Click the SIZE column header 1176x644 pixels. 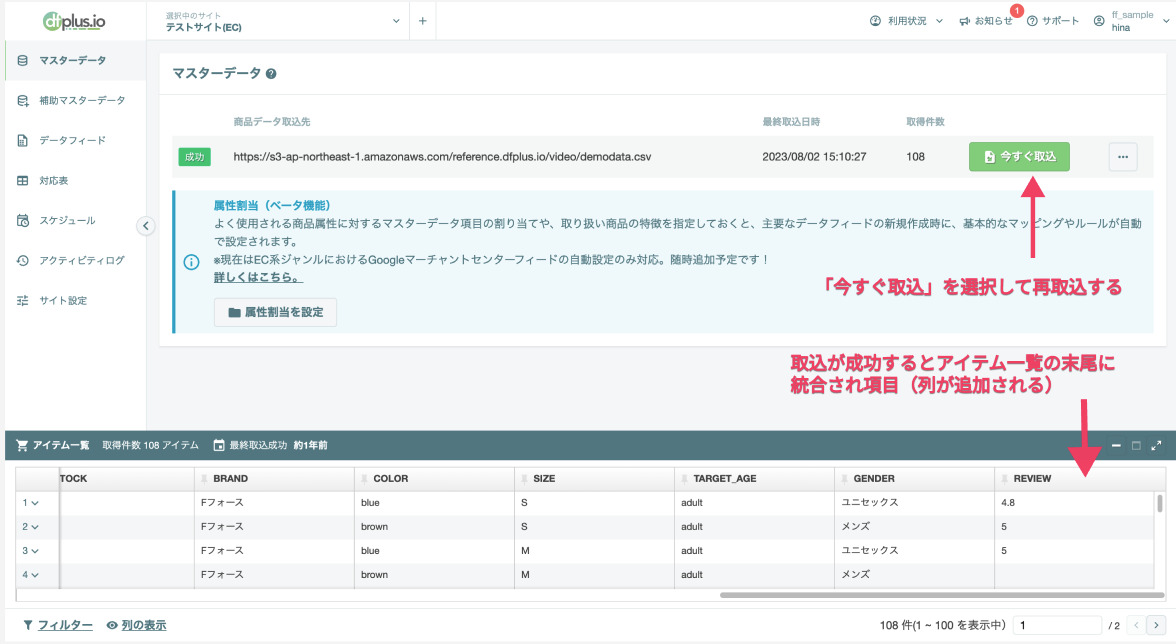point(594,478)
